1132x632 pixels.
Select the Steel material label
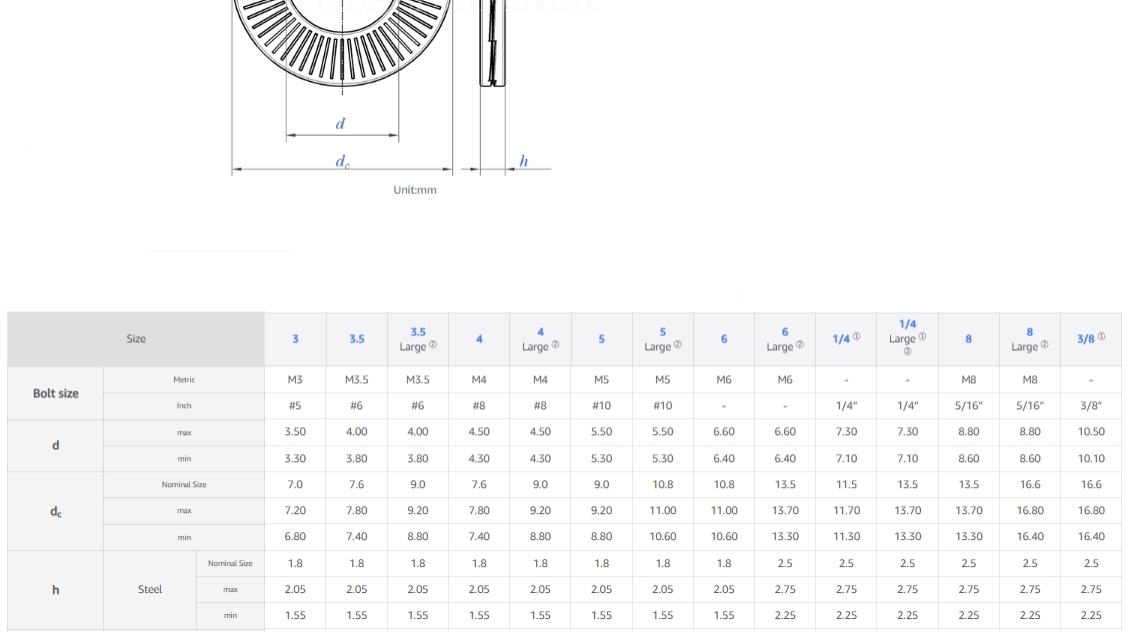150,590
